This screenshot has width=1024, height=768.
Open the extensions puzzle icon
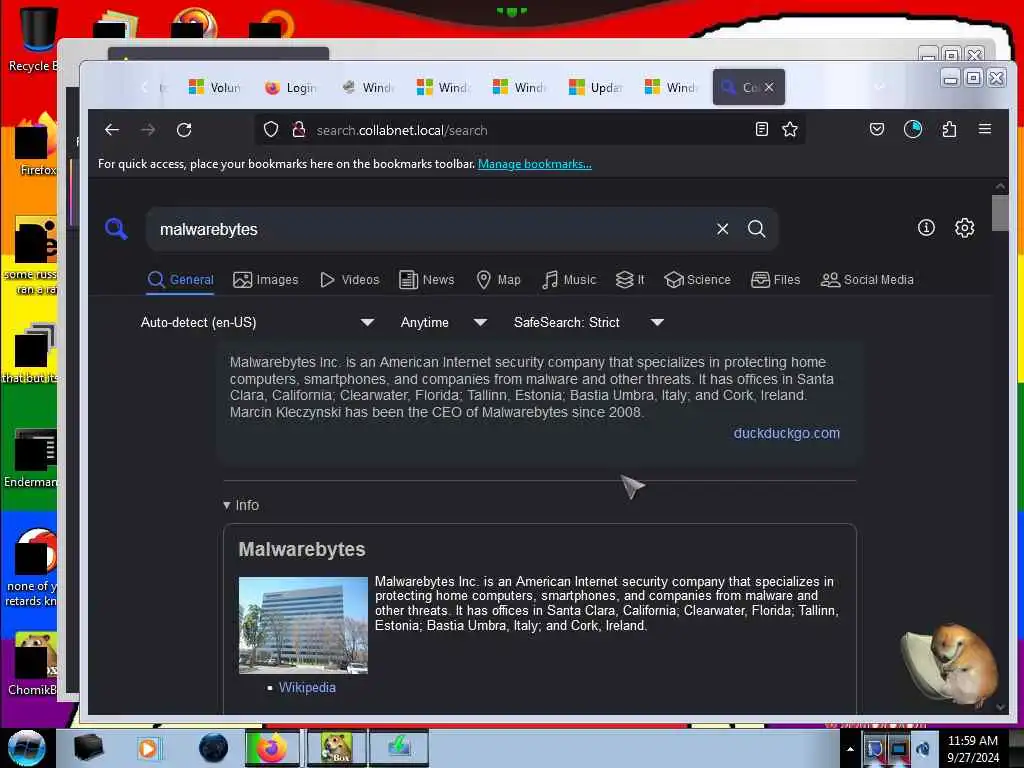(950, 129)
